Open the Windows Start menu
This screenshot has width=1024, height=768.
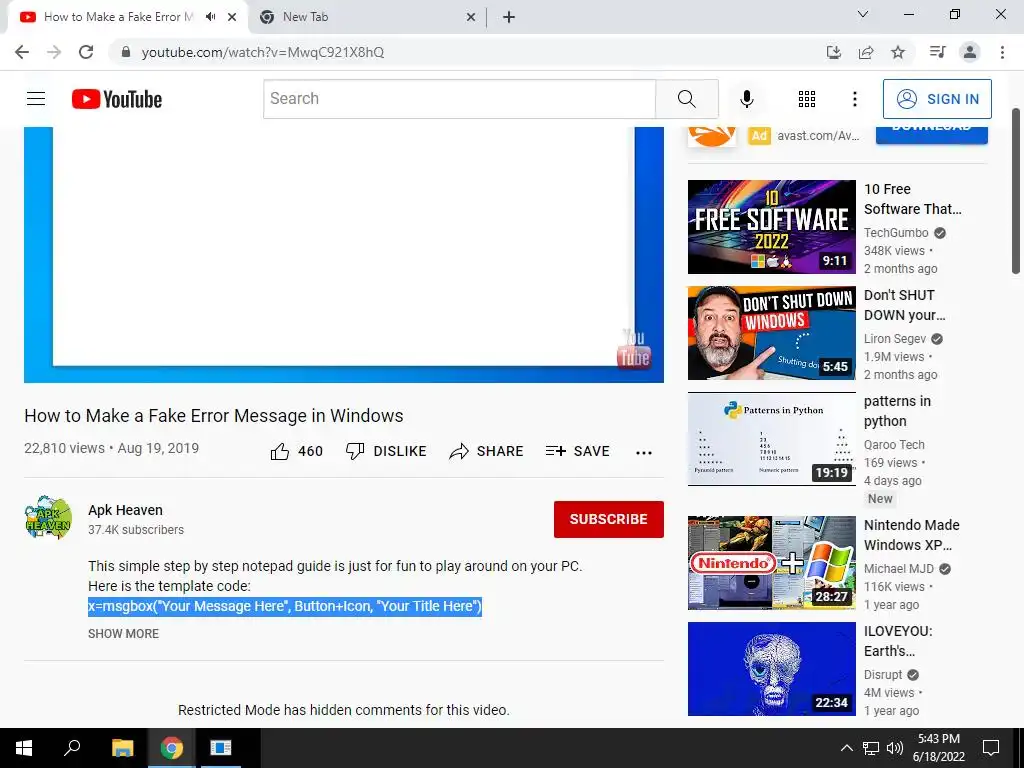[x=24, y=748]
